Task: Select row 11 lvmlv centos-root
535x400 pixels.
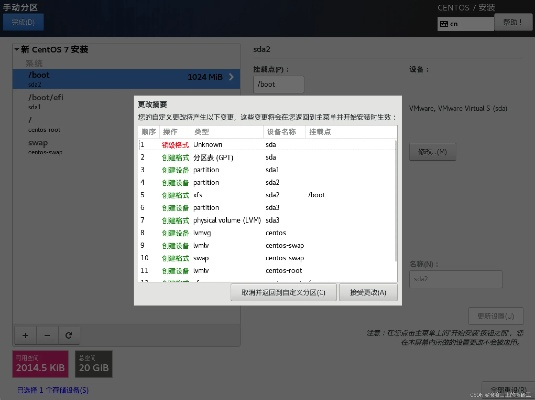Action: [267, 271]
